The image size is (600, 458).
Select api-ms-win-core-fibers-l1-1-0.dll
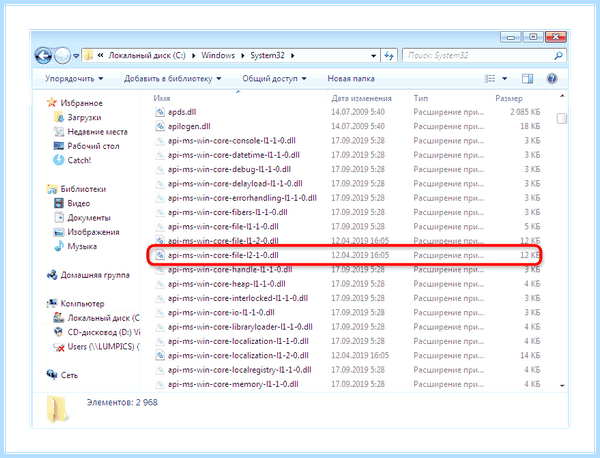click(227, 212)
